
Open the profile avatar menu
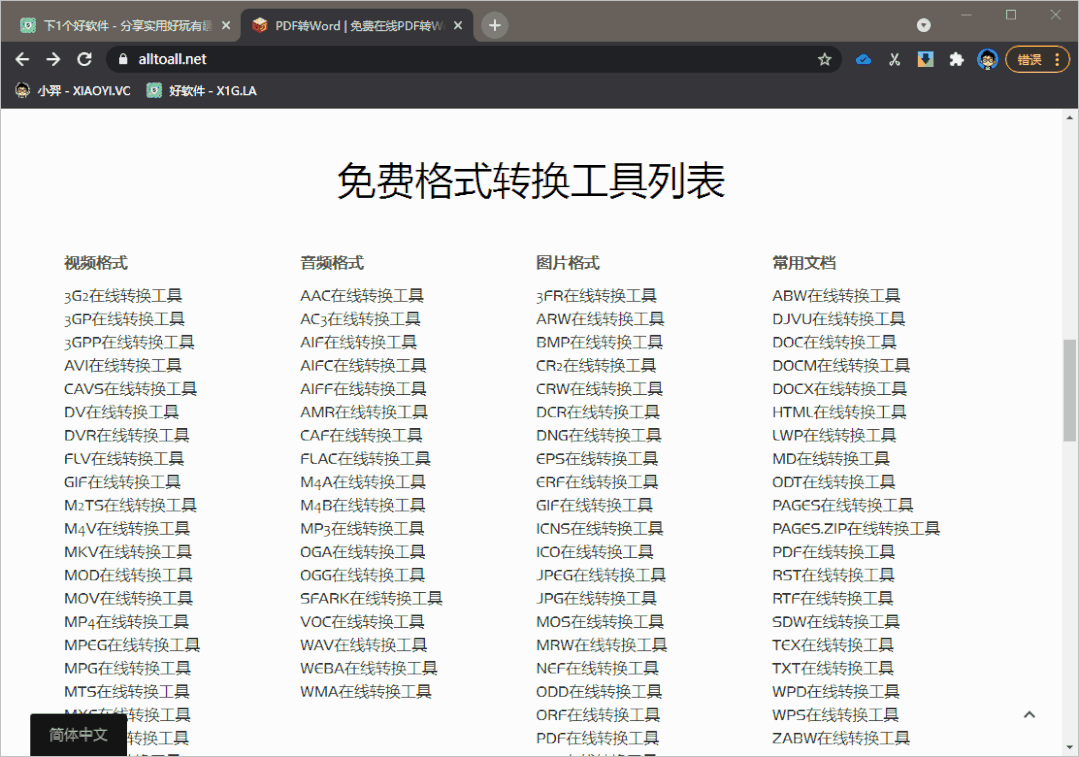[987, 60]
